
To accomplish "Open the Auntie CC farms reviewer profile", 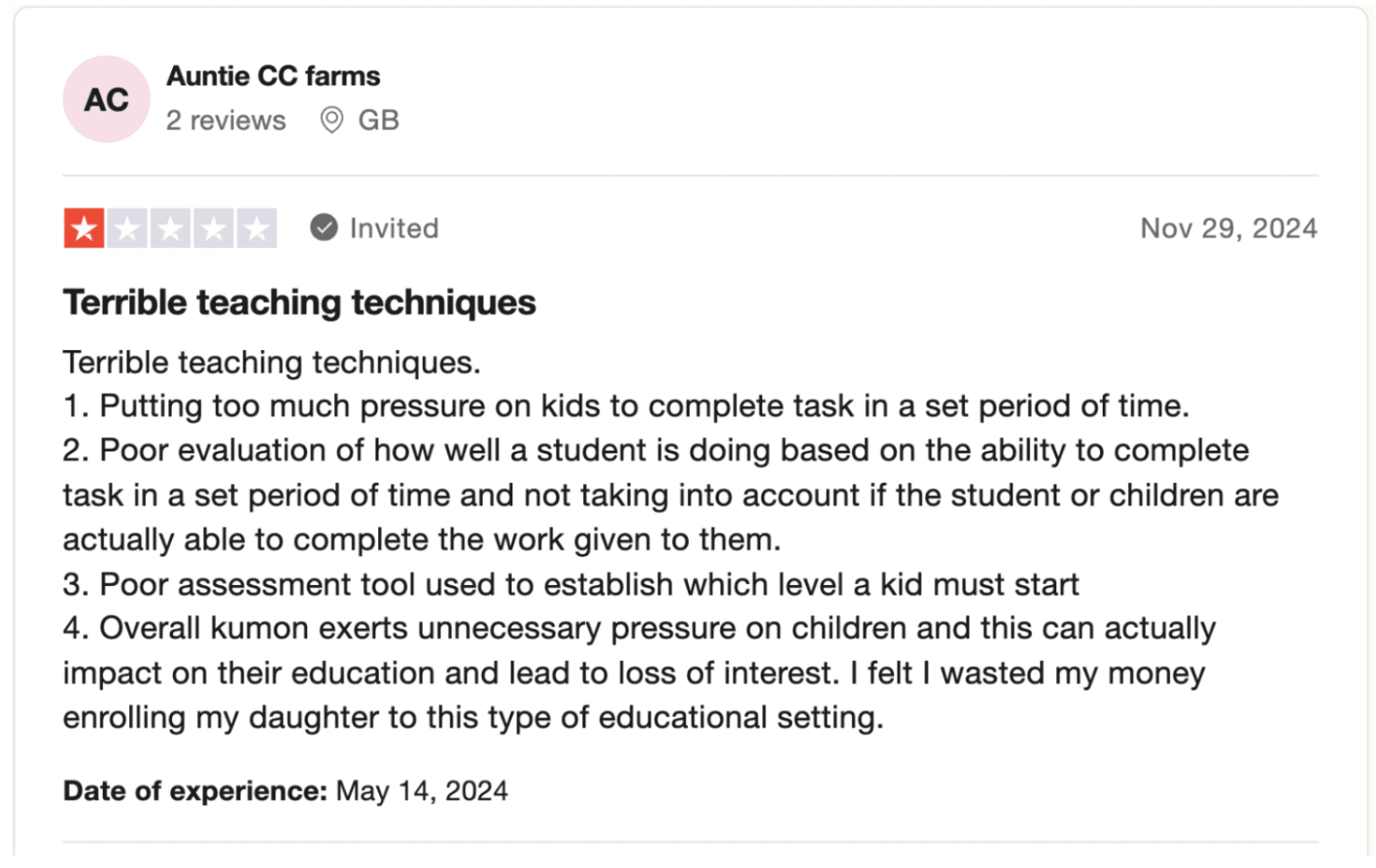I will coord(273,75).
